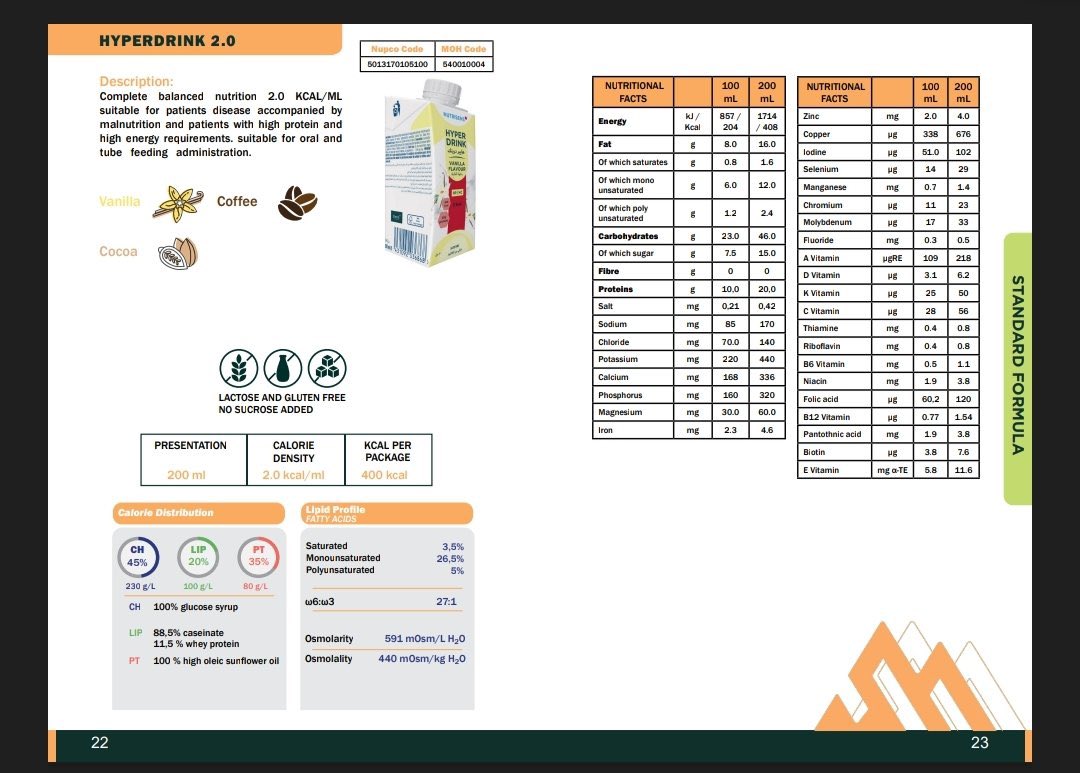Click the lactose free bottle icon

click(283, 368)
